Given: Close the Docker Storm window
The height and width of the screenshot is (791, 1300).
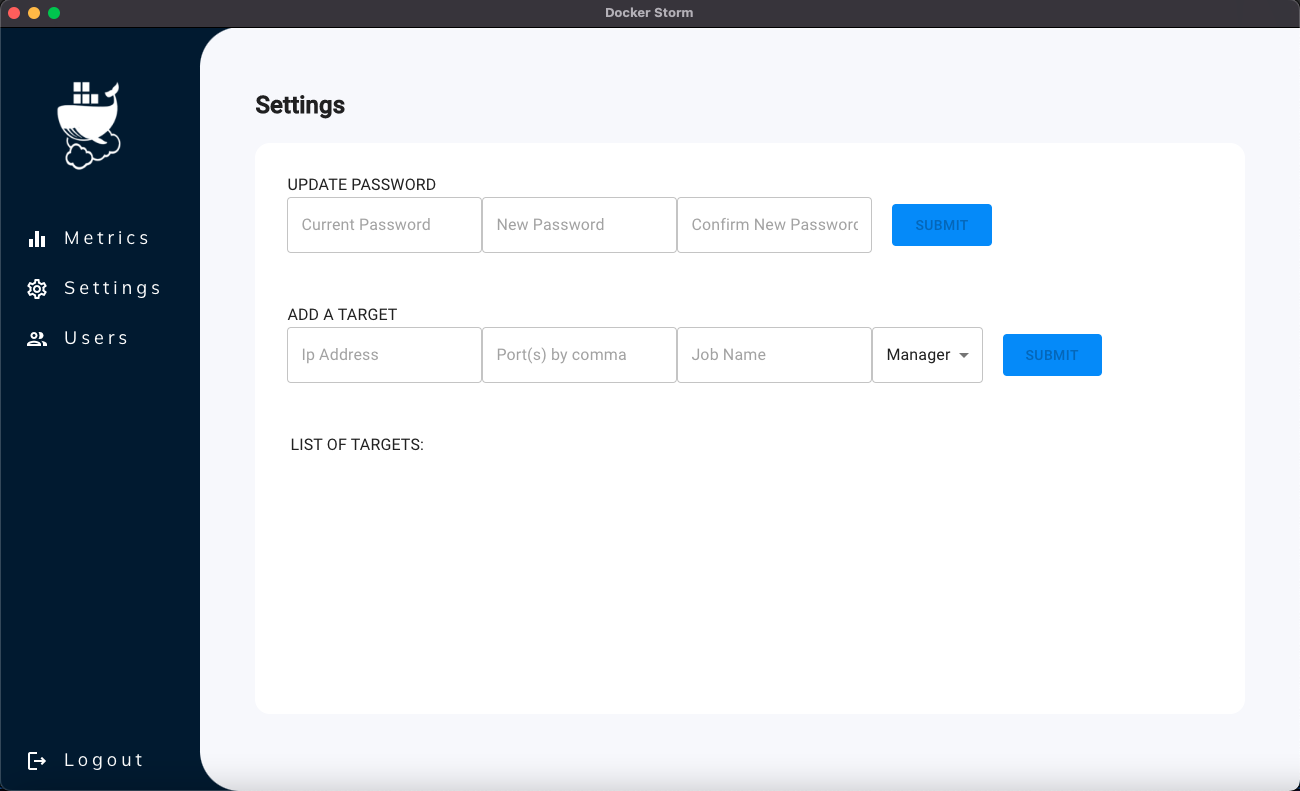Looking at the screenshot, I should 14,13.
